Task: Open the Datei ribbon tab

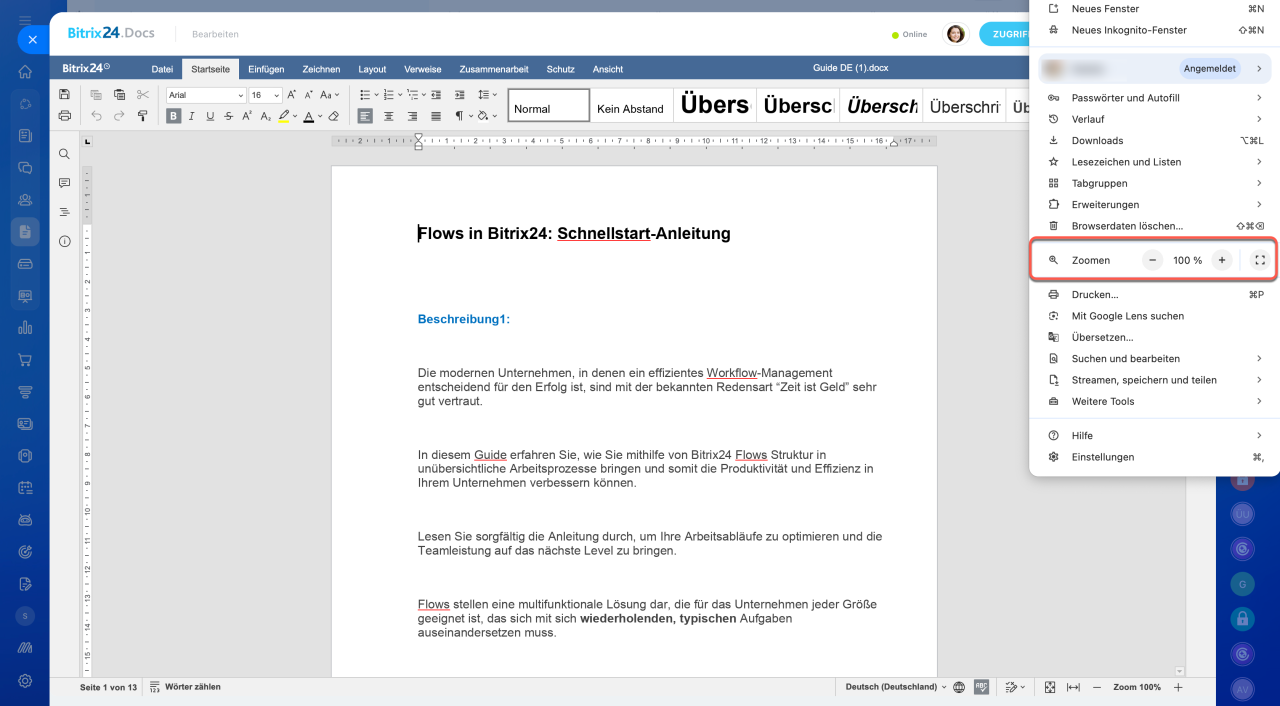Action: point(162,69)
